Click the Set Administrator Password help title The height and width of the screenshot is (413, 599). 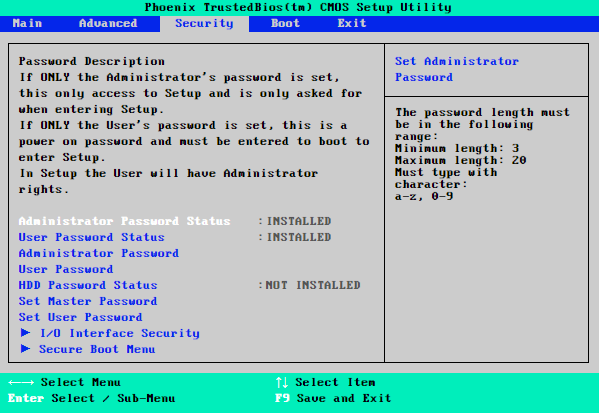point(457,69)
